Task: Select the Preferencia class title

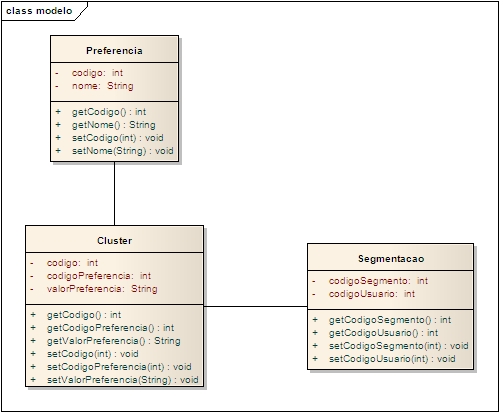Action: tap(114, 51)
